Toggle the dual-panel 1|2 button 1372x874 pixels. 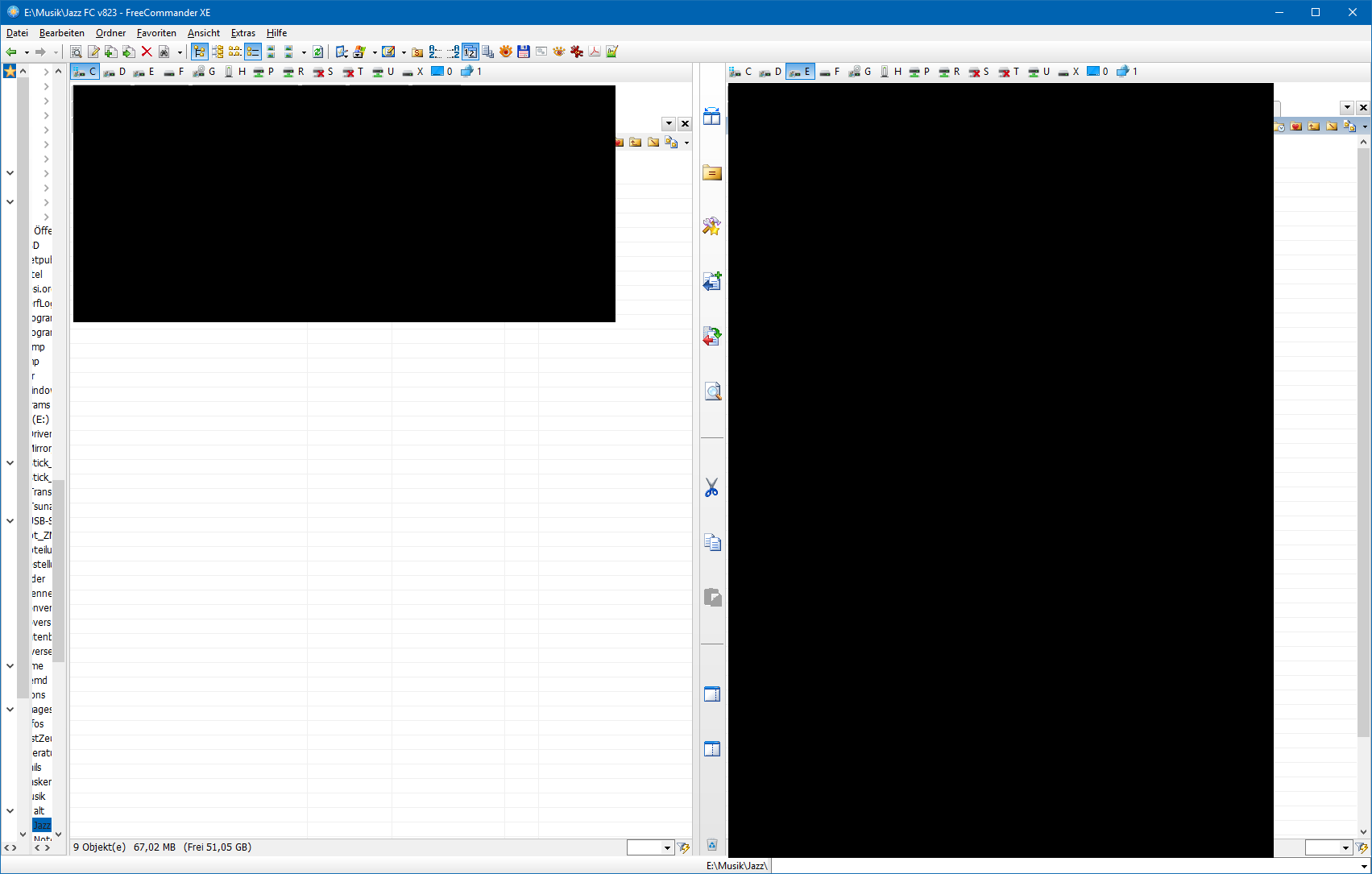click(470, 52)
